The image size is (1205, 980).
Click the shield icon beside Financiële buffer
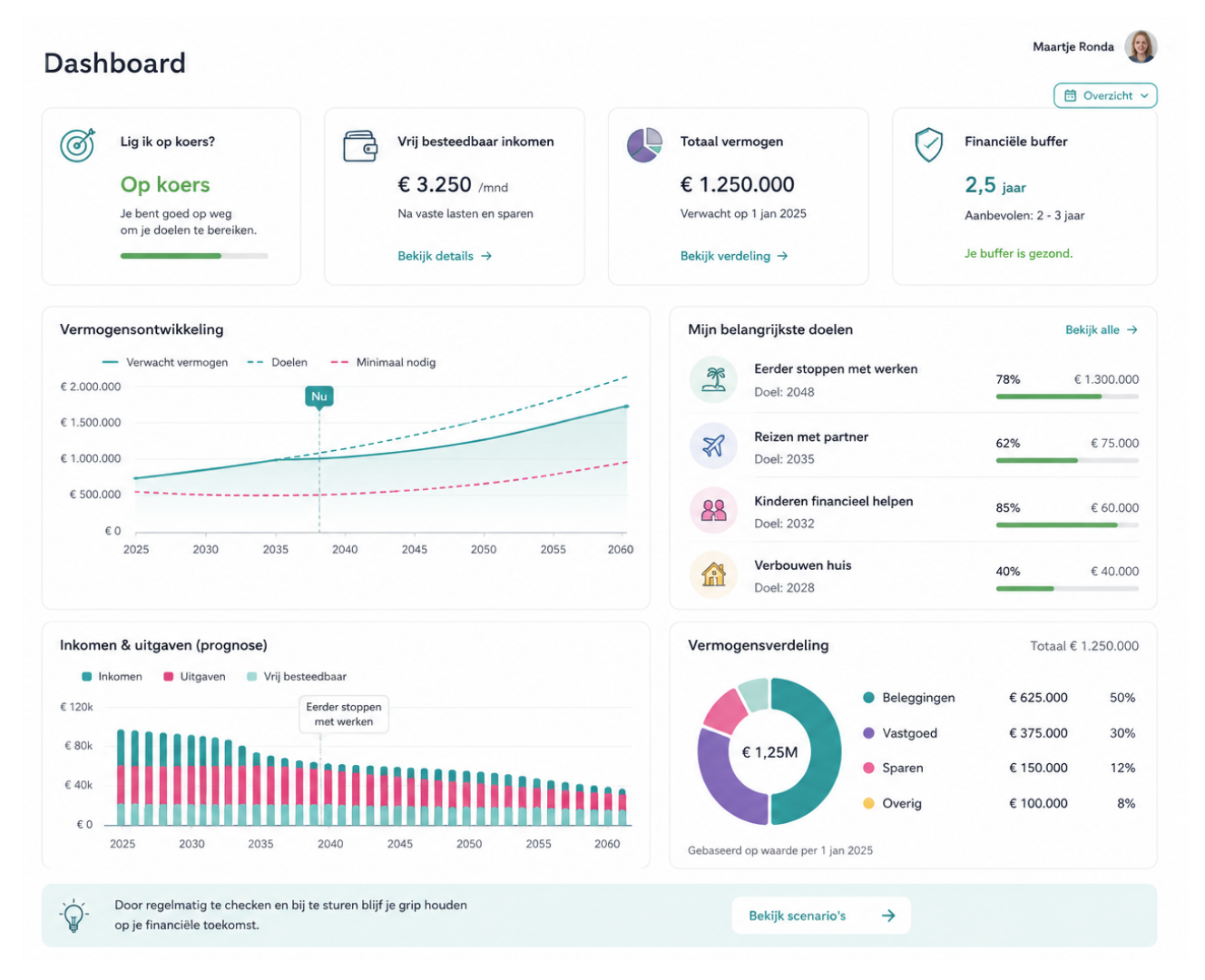point(928,145)
